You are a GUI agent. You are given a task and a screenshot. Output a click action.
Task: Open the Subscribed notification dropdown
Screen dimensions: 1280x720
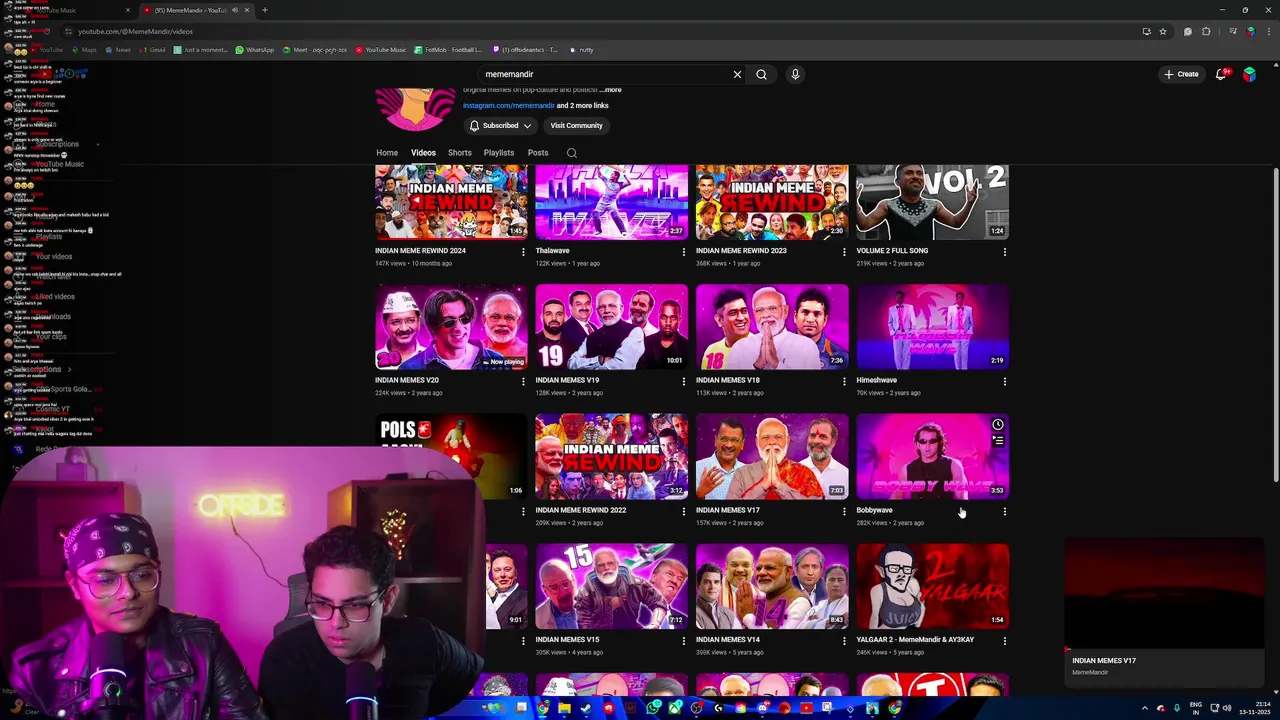(x=500, y=125)
